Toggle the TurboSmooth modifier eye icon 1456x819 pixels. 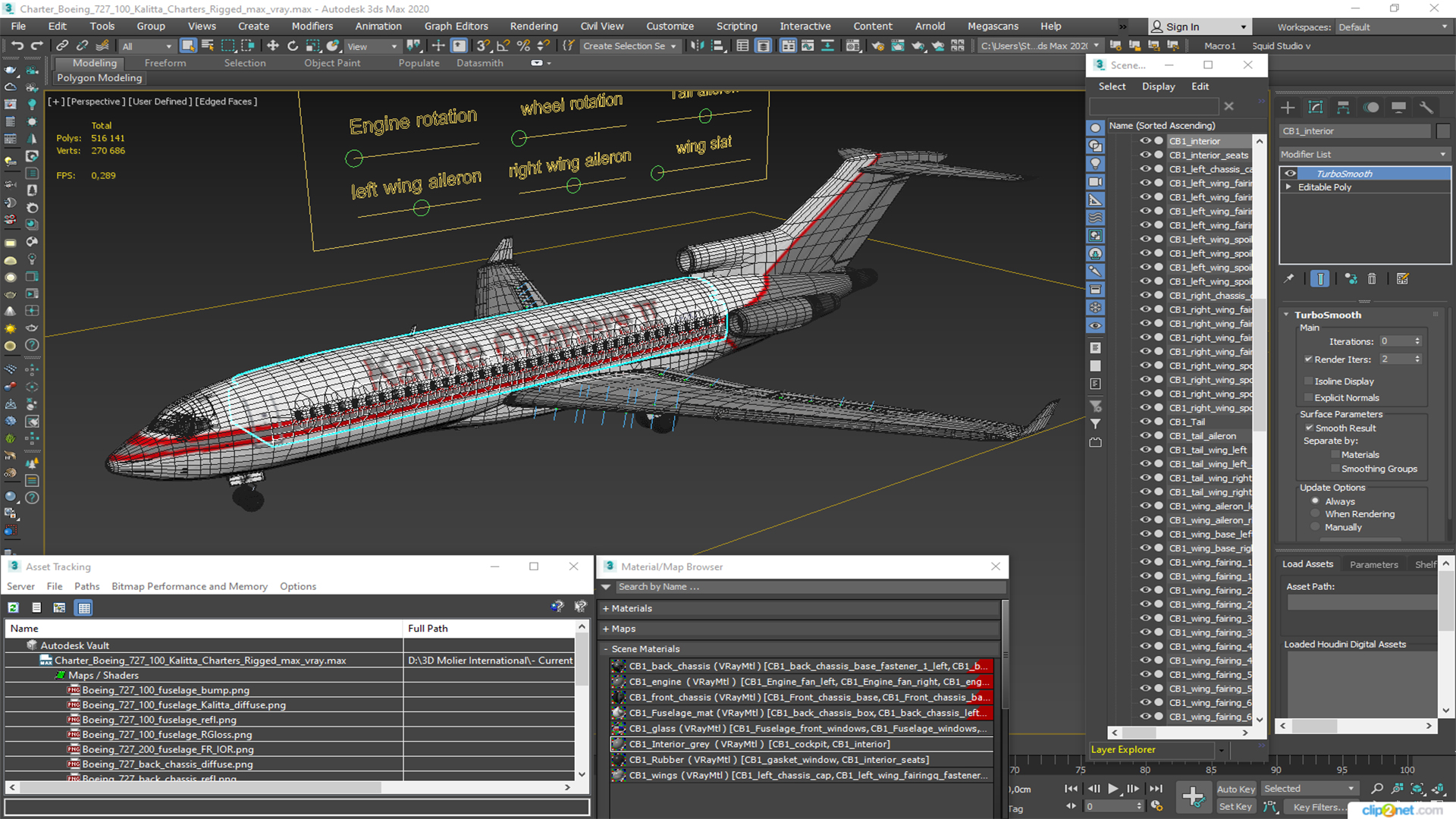click(1290, 174)
